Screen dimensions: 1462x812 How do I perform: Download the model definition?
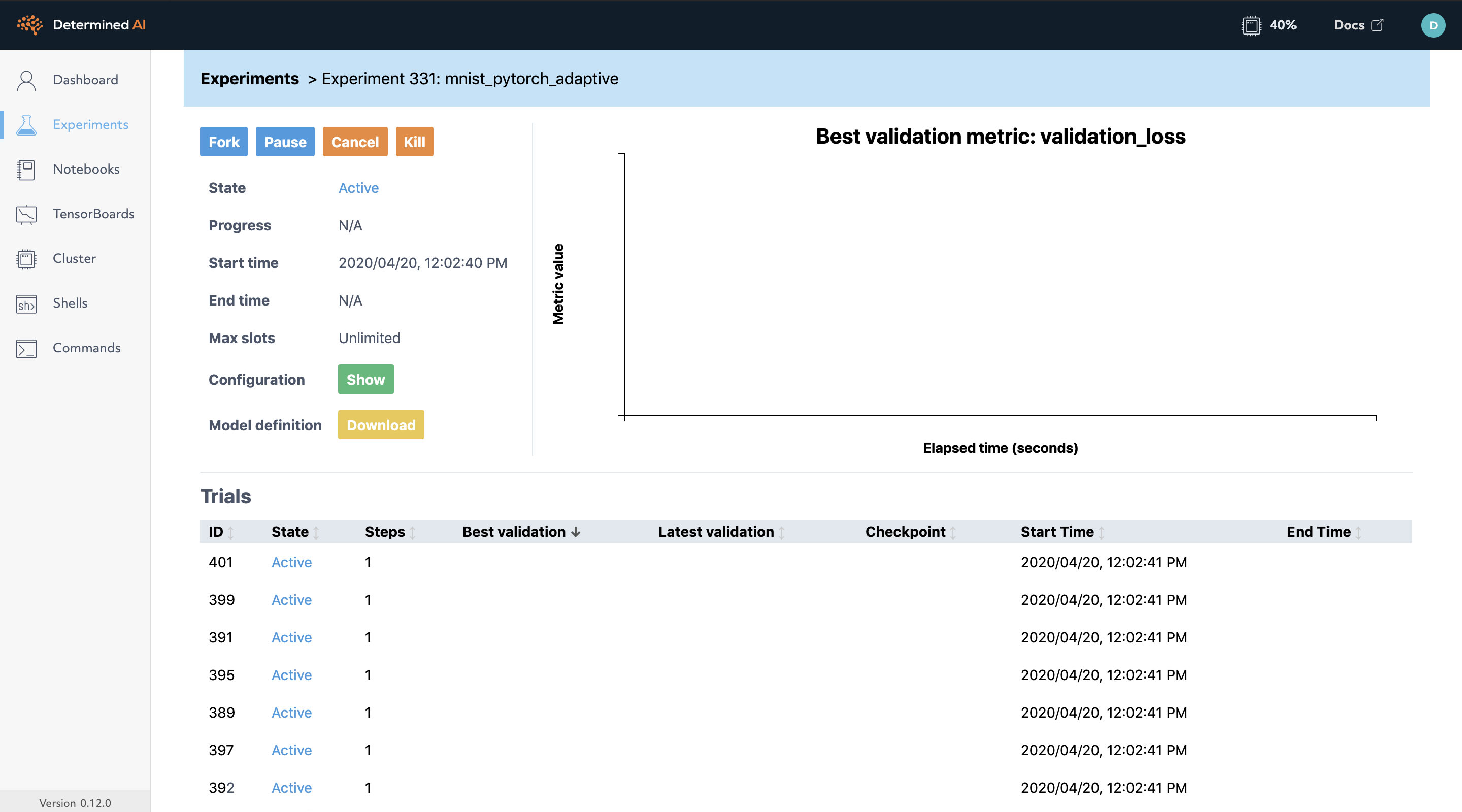coord(381,425)
